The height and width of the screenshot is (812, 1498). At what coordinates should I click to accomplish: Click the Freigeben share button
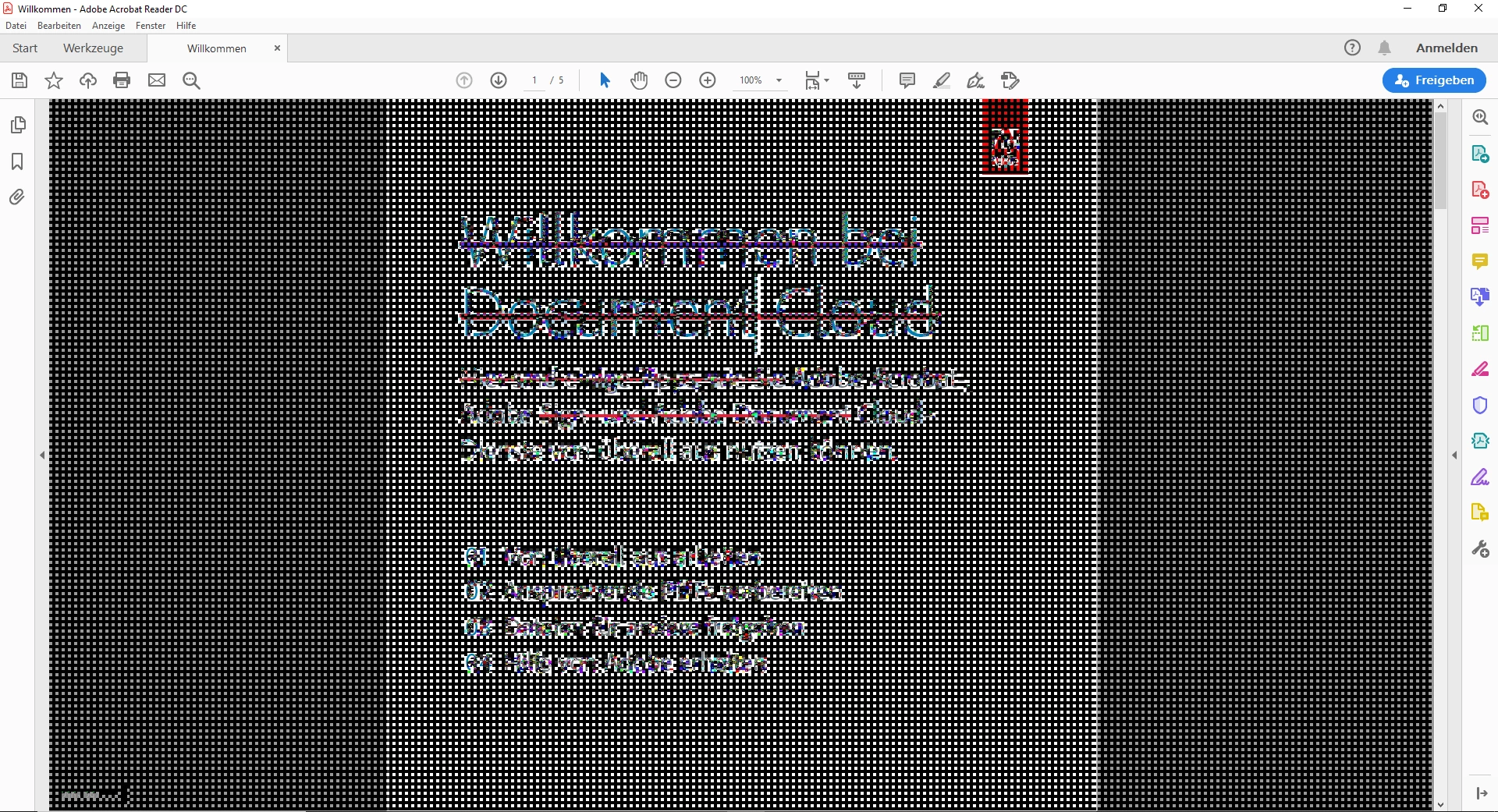pyautogui.click(x=1434, y=80)
